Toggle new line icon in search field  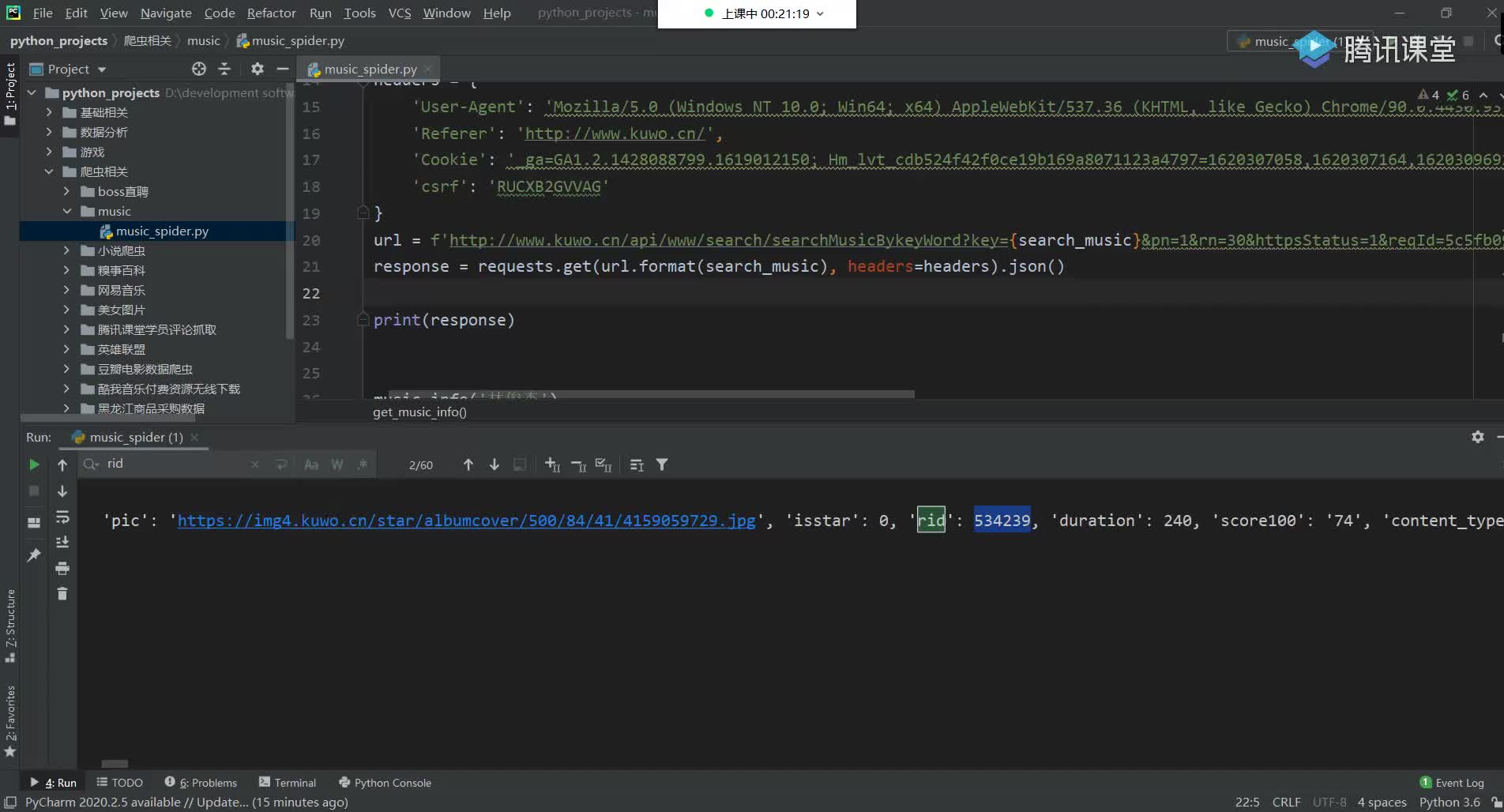281,464
